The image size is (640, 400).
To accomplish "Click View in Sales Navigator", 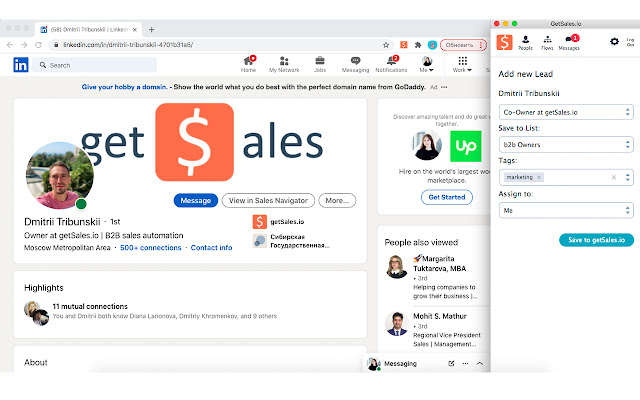I will (268, 200).
